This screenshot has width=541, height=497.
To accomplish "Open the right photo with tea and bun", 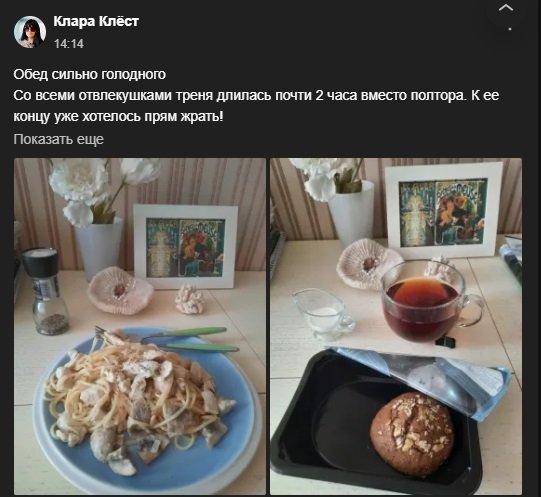I will tap(396, 326).
